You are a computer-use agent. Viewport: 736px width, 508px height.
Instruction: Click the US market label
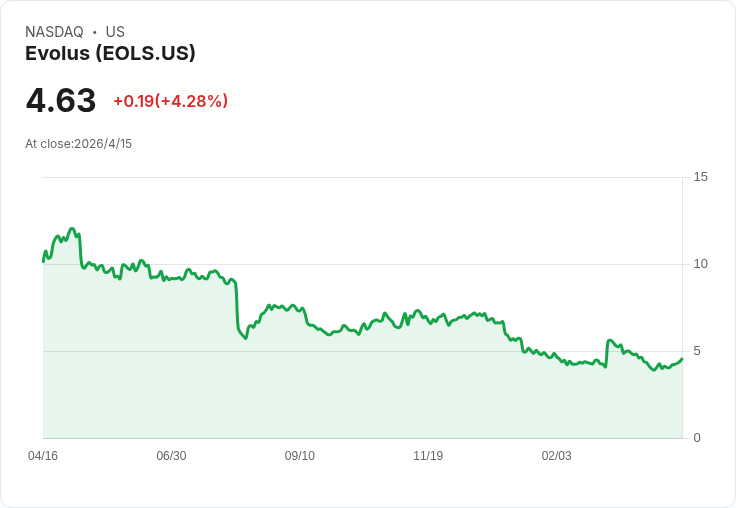(115, 32)
